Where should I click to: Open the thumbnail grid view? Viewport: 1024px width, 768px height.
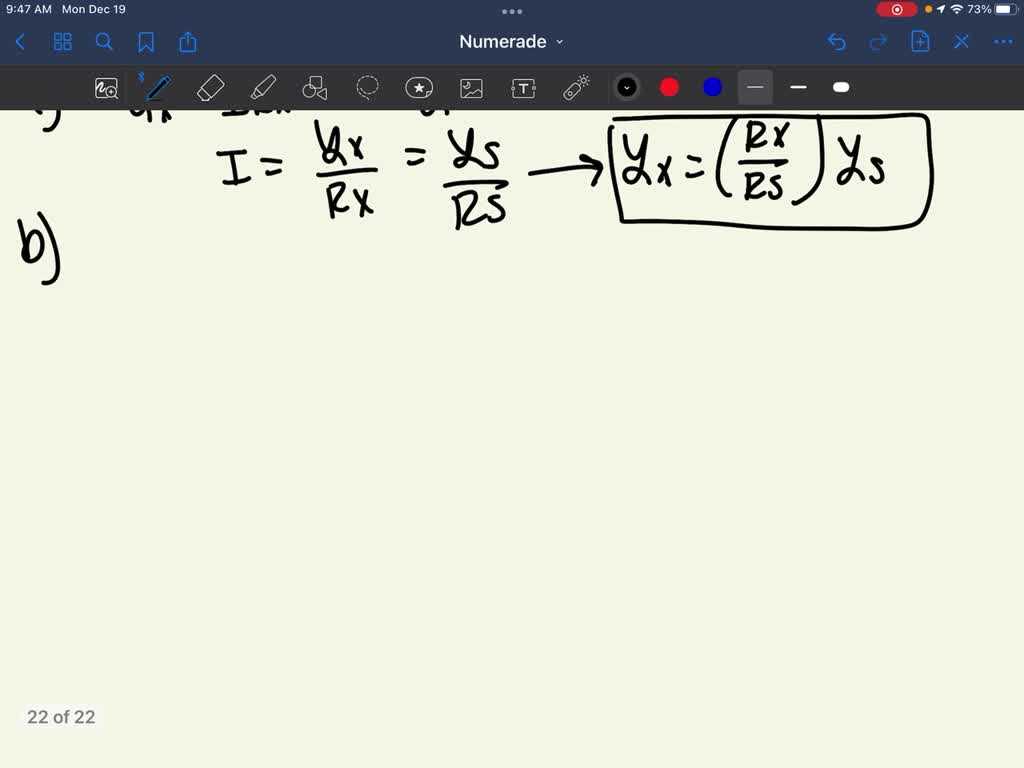pyautogui.click(x=63, y=42)
